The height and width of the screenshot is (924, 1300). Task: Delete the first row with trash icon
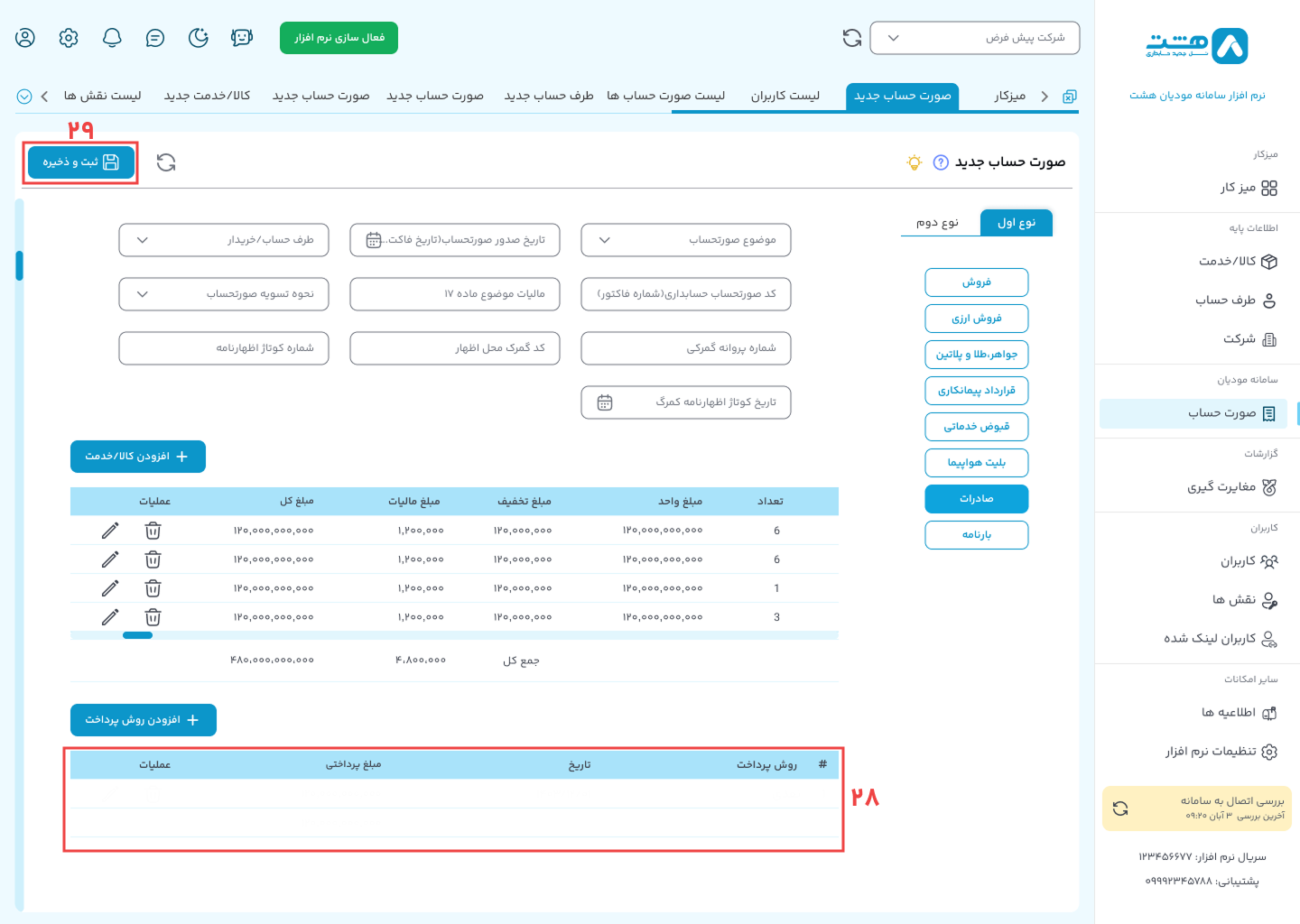click(x=153, y=531)
